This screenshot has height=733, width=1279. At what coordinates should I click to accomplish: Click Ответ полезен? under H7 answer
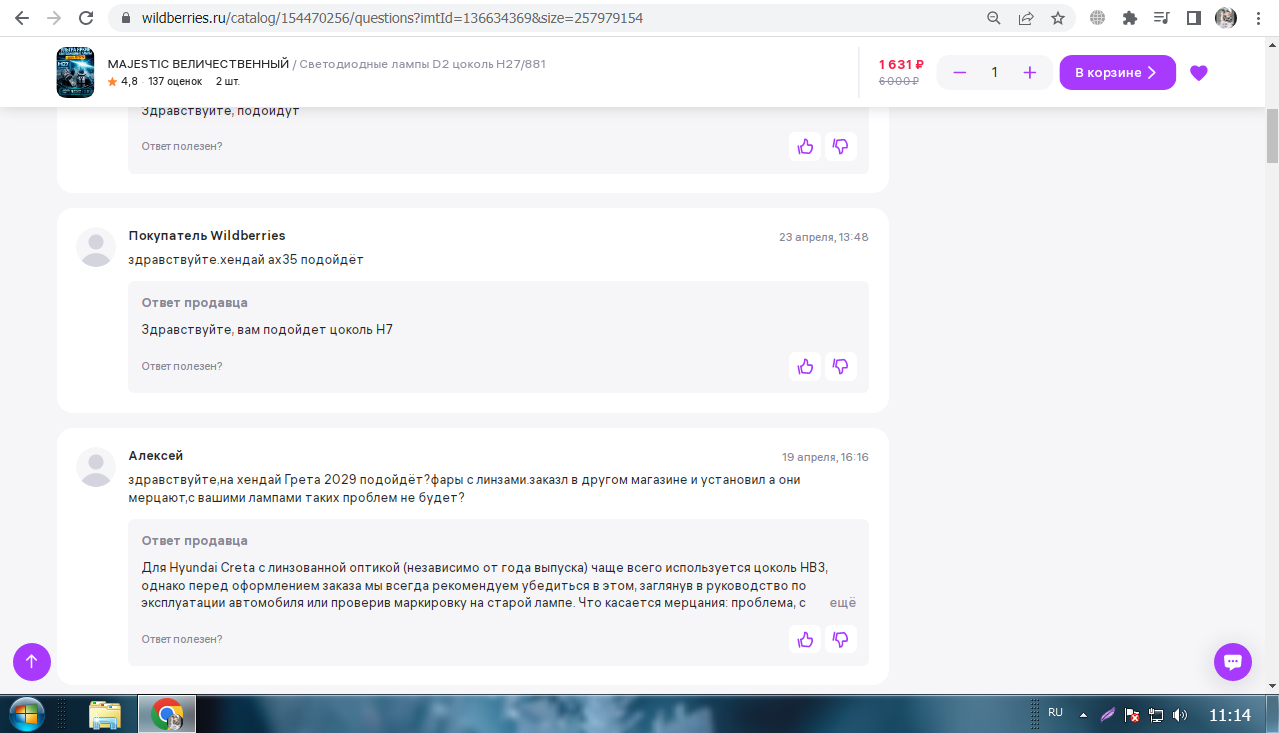coord(182,366)
